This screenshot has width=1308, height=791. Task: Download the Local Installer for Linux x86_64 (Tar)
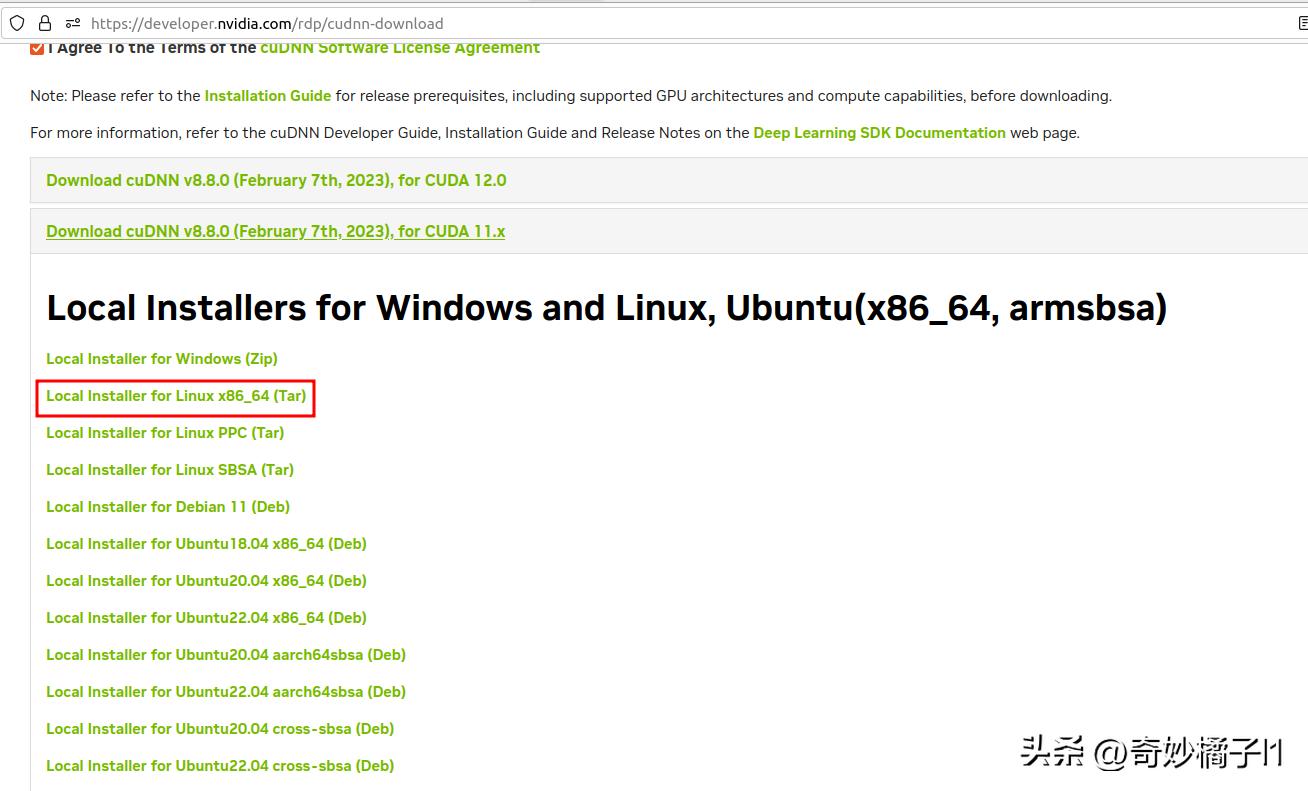[x=175, y=395]
